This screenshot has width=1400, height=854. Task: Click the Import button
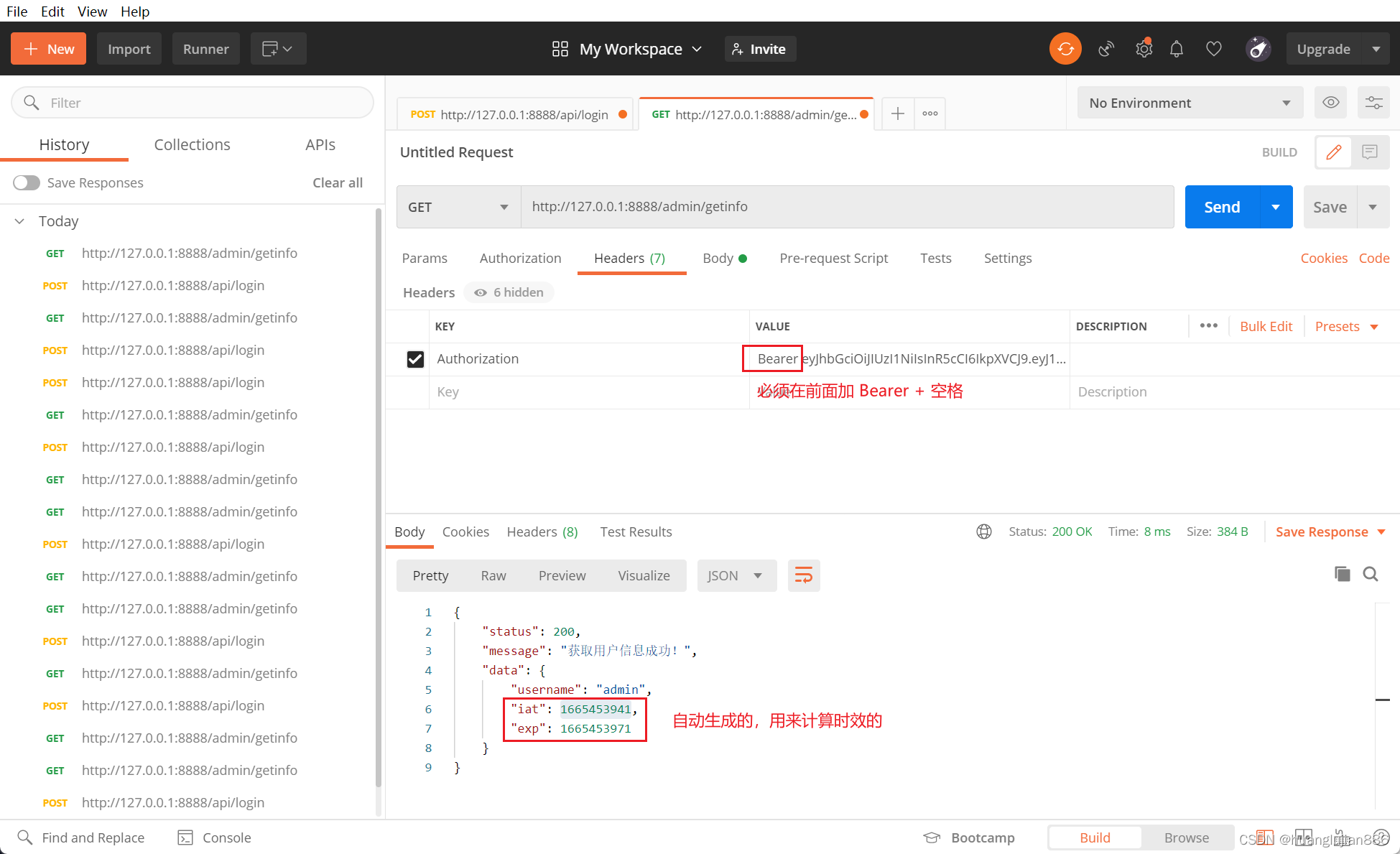coord(129,49)
